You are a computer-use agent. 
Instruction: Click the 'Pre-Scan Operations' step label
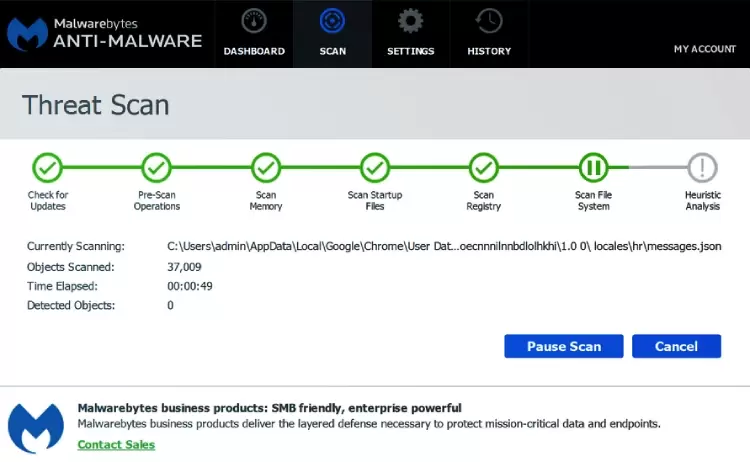click(157, 201)
